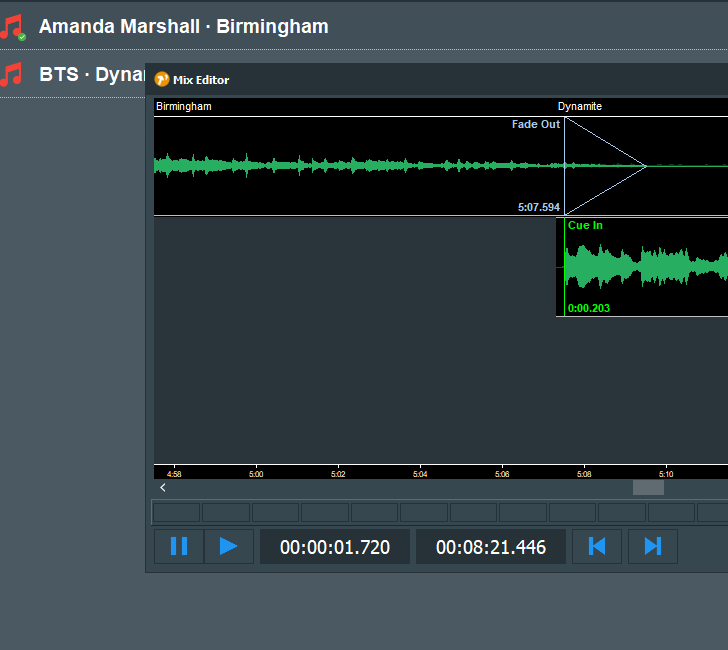This screenshot has height=650, width=728.
Task: Click the 0:00.203 cue in time value
Action: pos(589,308)
